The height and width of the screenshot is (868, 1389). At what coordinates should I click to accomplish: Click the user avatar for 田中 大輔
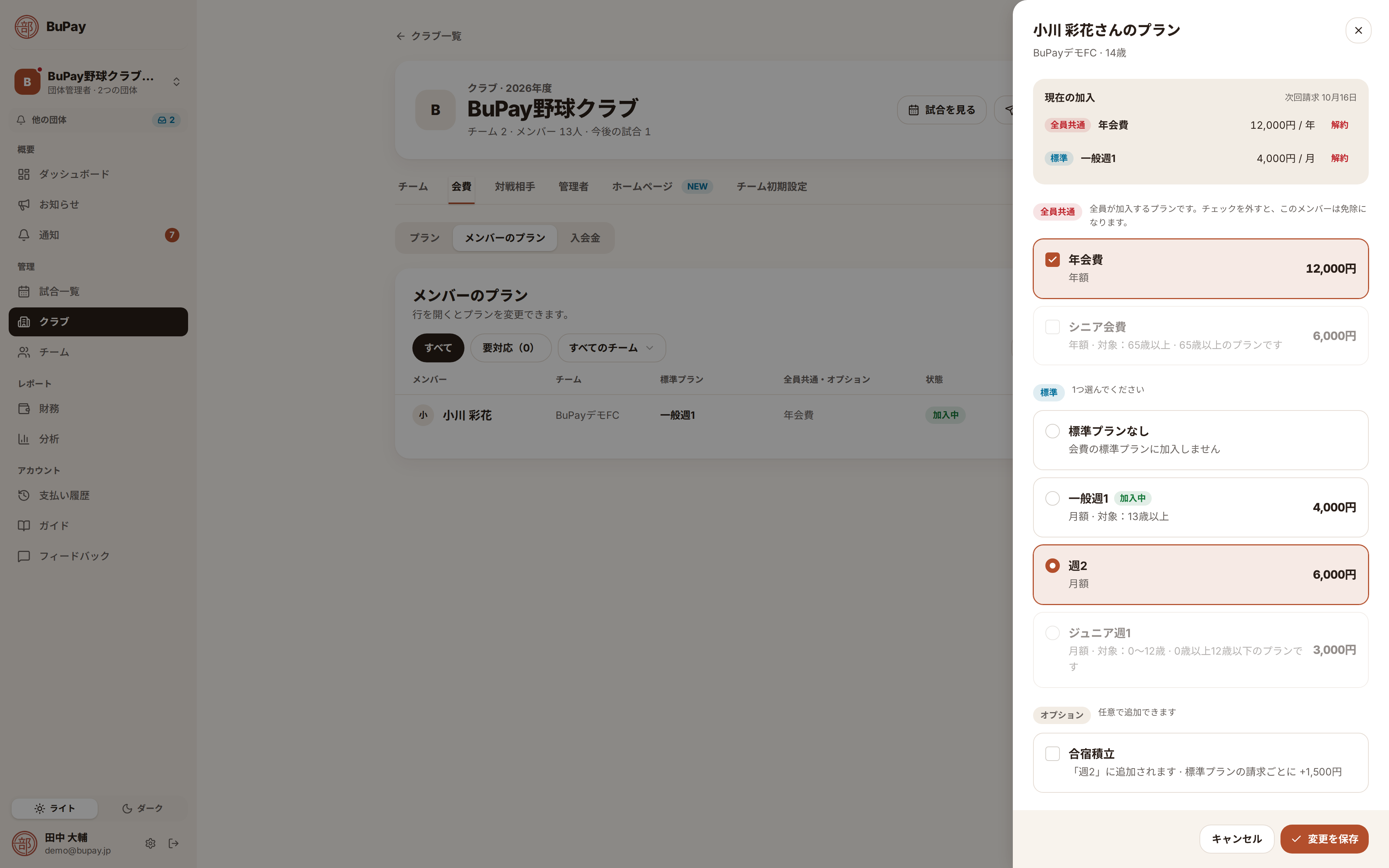25,843
